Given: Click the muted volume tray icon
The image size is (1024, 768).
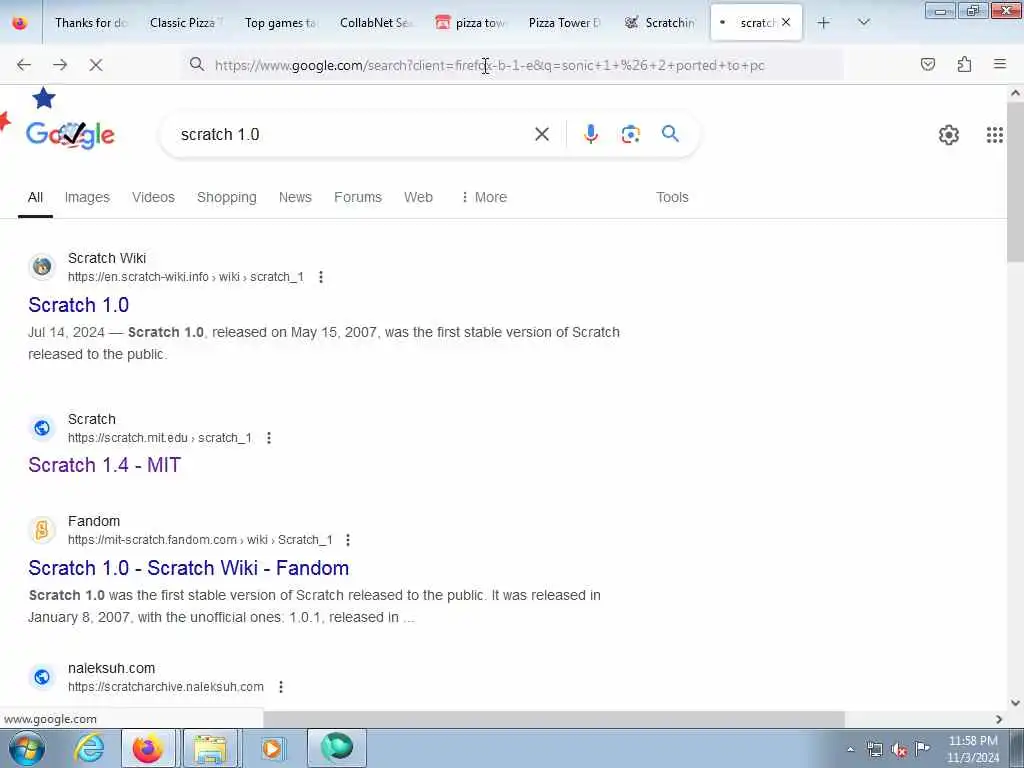Looking at the screenshot, I should (899, 750).
